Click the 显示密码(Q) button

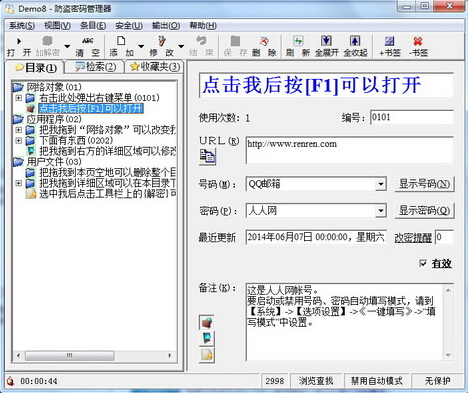pyautogui.click(x=424, y=211)
